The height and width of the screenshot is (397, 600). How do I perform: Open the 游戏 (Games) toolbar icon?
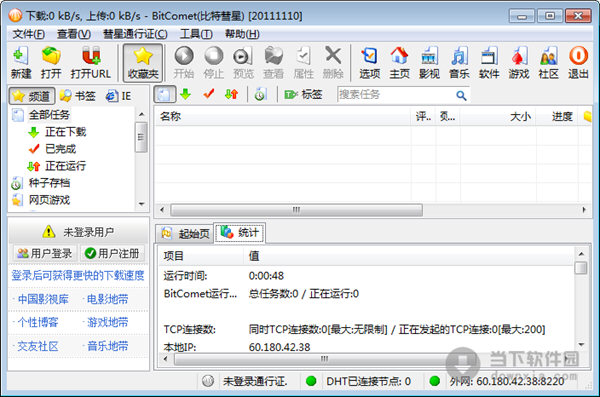coord(518,62)
